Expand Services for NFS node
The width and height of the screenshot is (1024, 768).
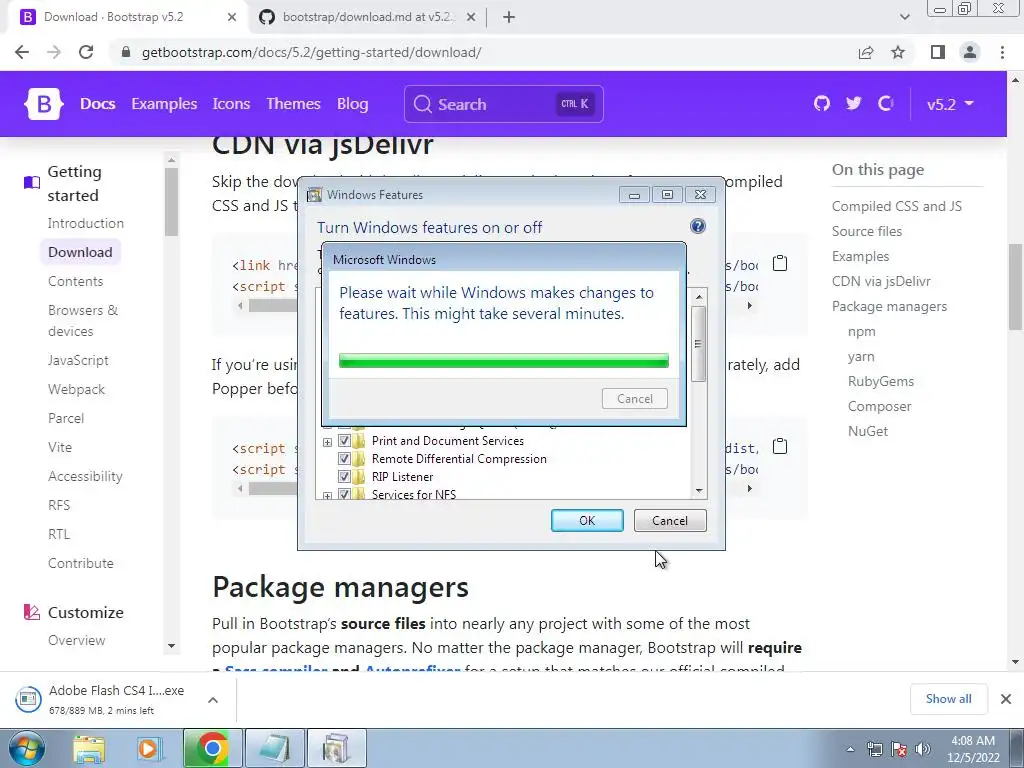pos(327,496)
